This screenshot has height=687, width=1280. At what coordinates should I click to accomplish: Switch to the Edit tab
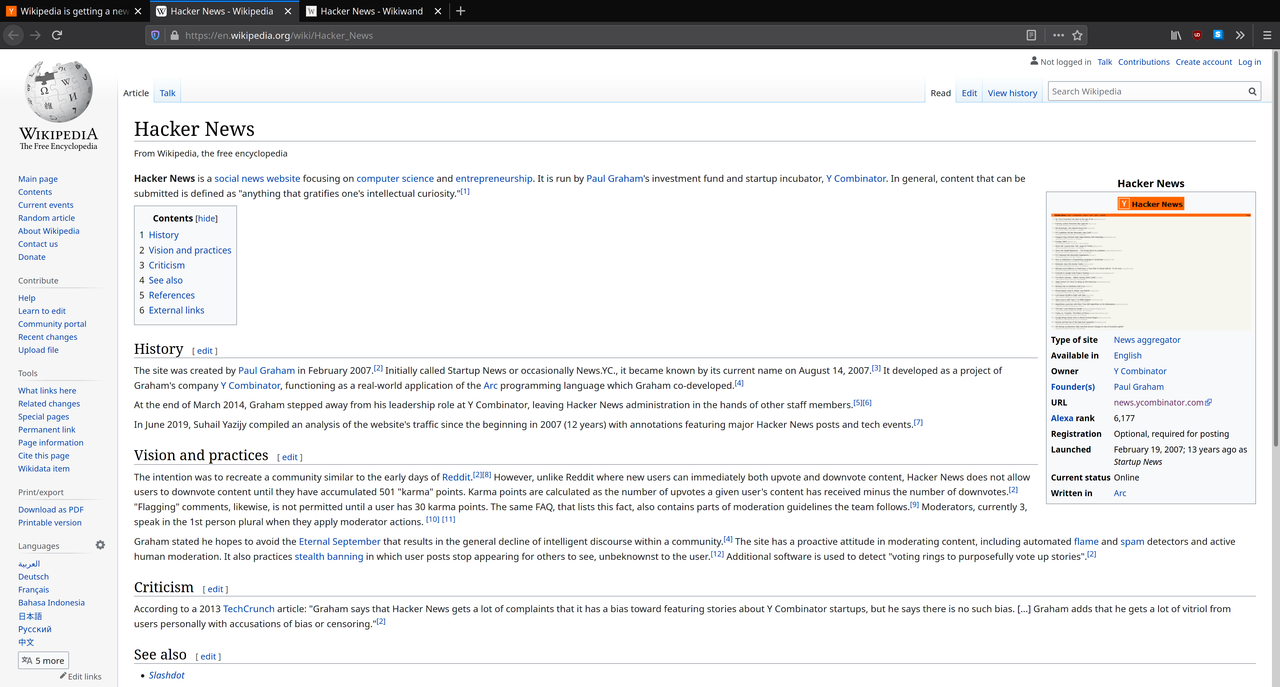[969, 93]
